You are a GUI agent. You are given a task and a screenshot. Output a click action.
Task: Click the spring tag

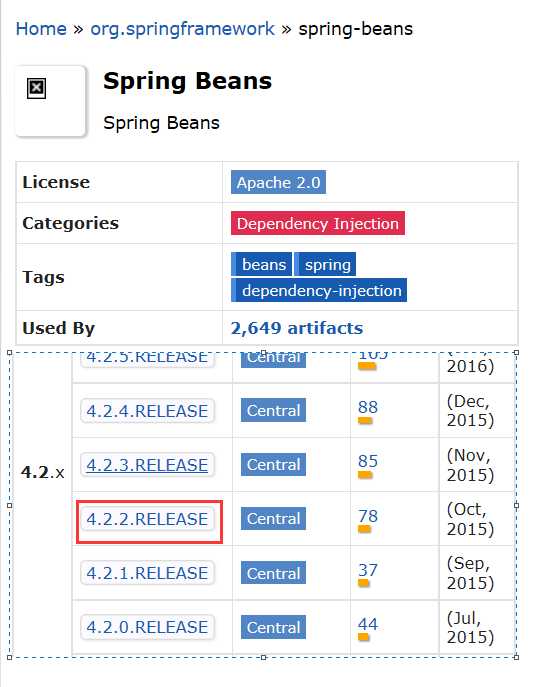coord(325,265)
